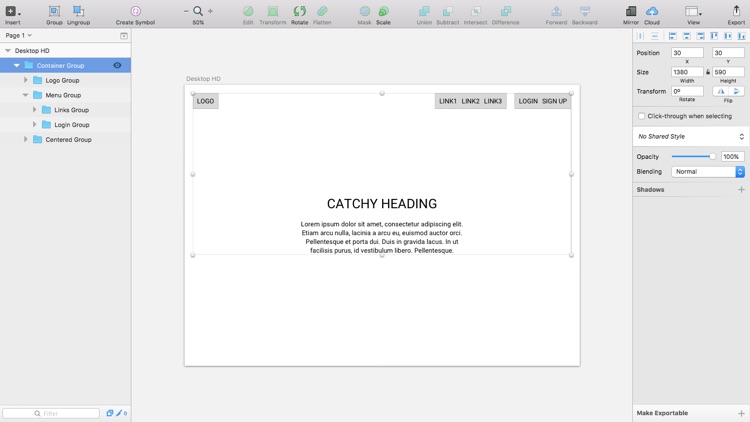Toggle the size proportion lock
The width and height of the screenshot is (750, 422).
708,72
